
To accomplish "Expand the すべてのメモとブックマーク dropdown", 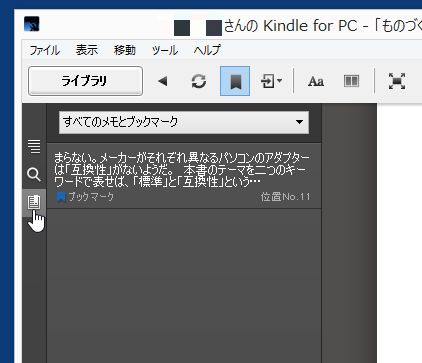I will [184, 122].
